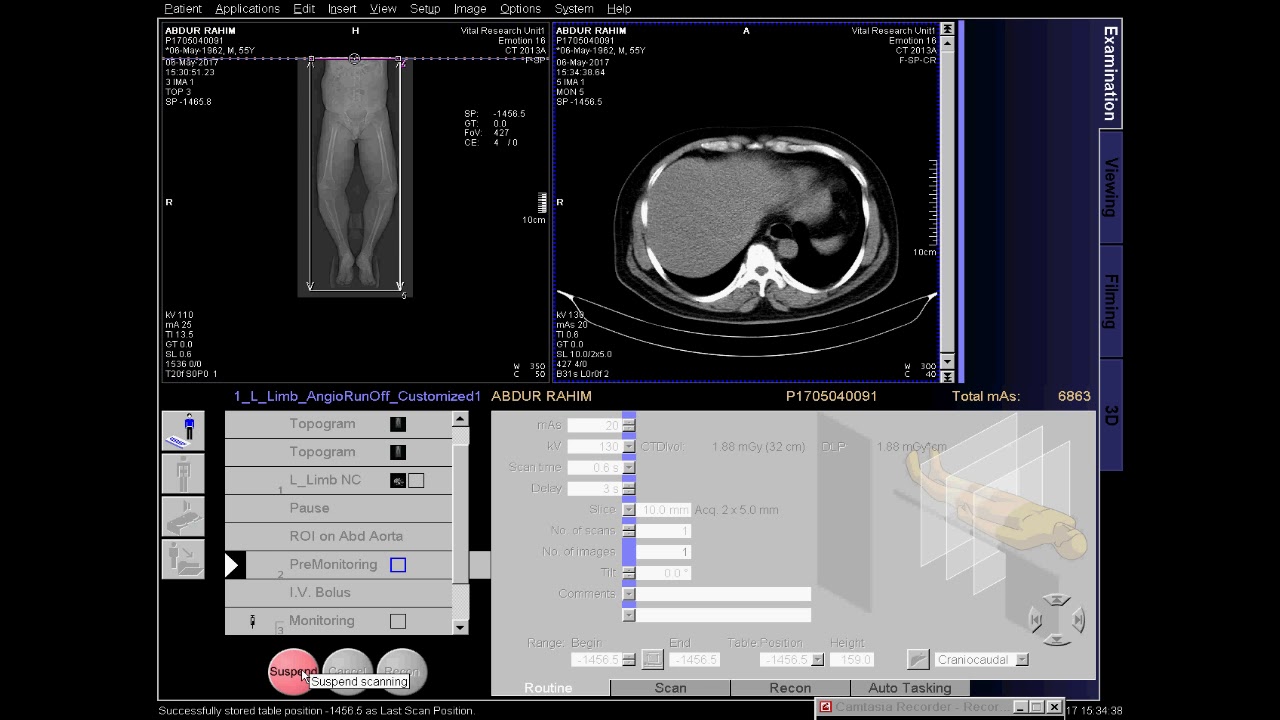Select the Pause protocol entry

(338, 508)
